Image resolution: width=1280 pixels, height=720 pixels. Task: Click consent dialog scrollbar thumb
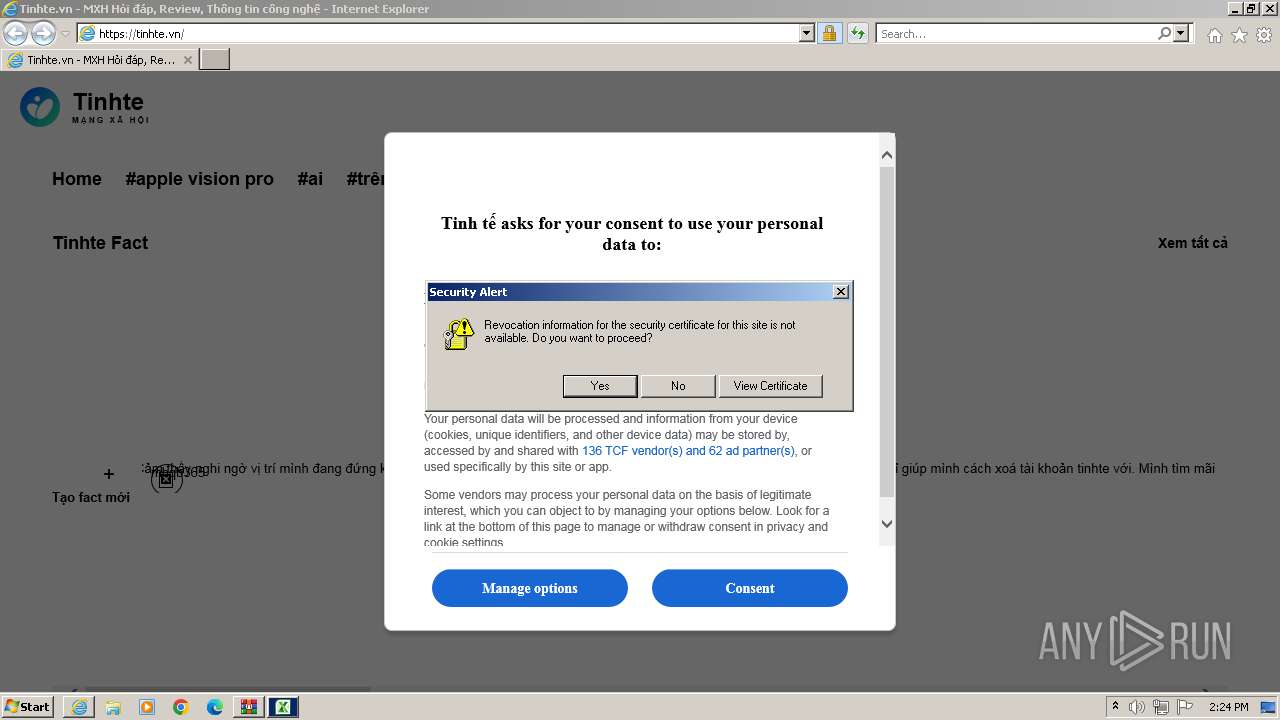[887, 332]
